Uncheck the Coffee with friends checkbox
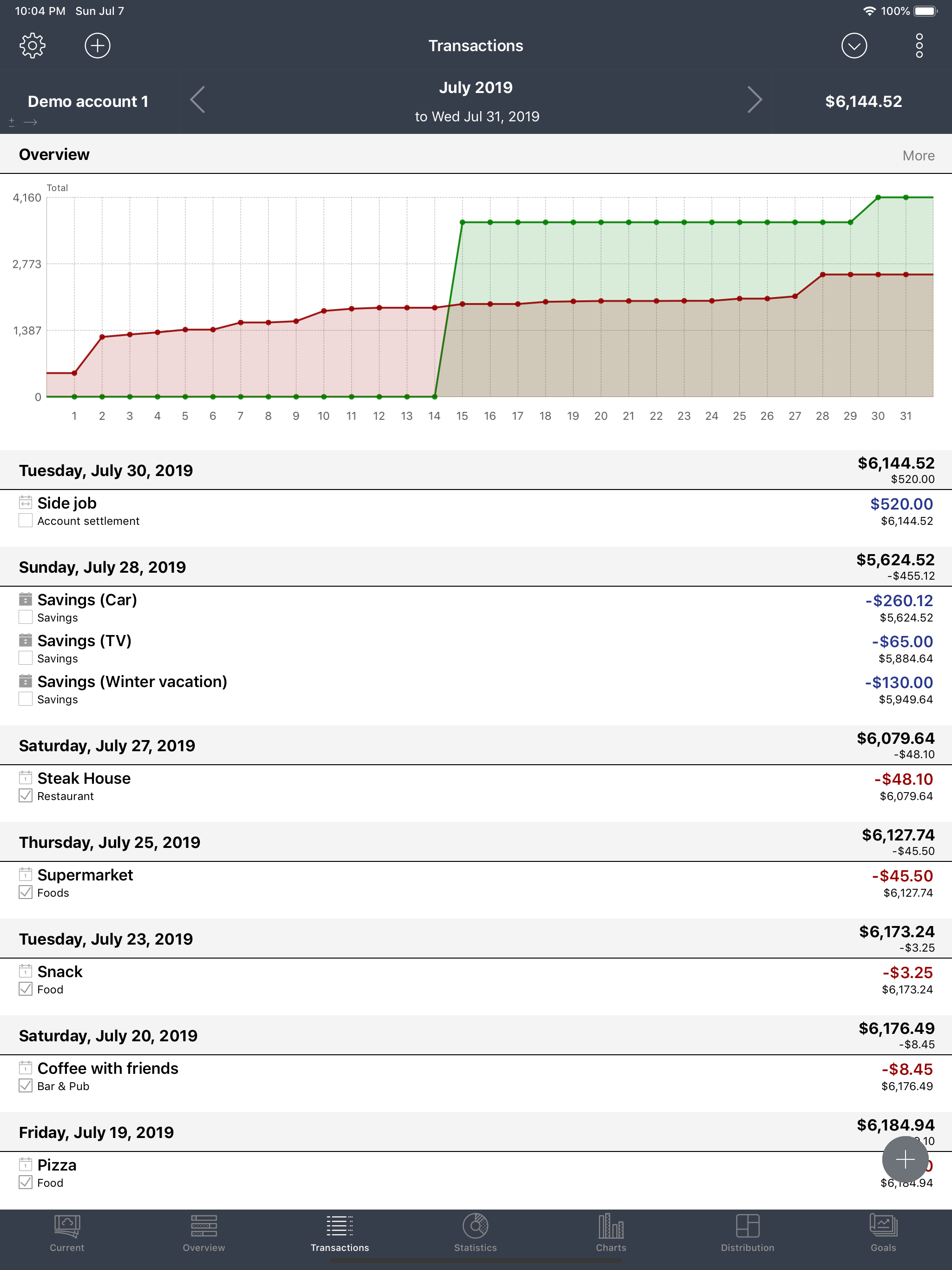Image resolution: width=952 pixels, height=1270 pixels. click(x=25, y=1085)
